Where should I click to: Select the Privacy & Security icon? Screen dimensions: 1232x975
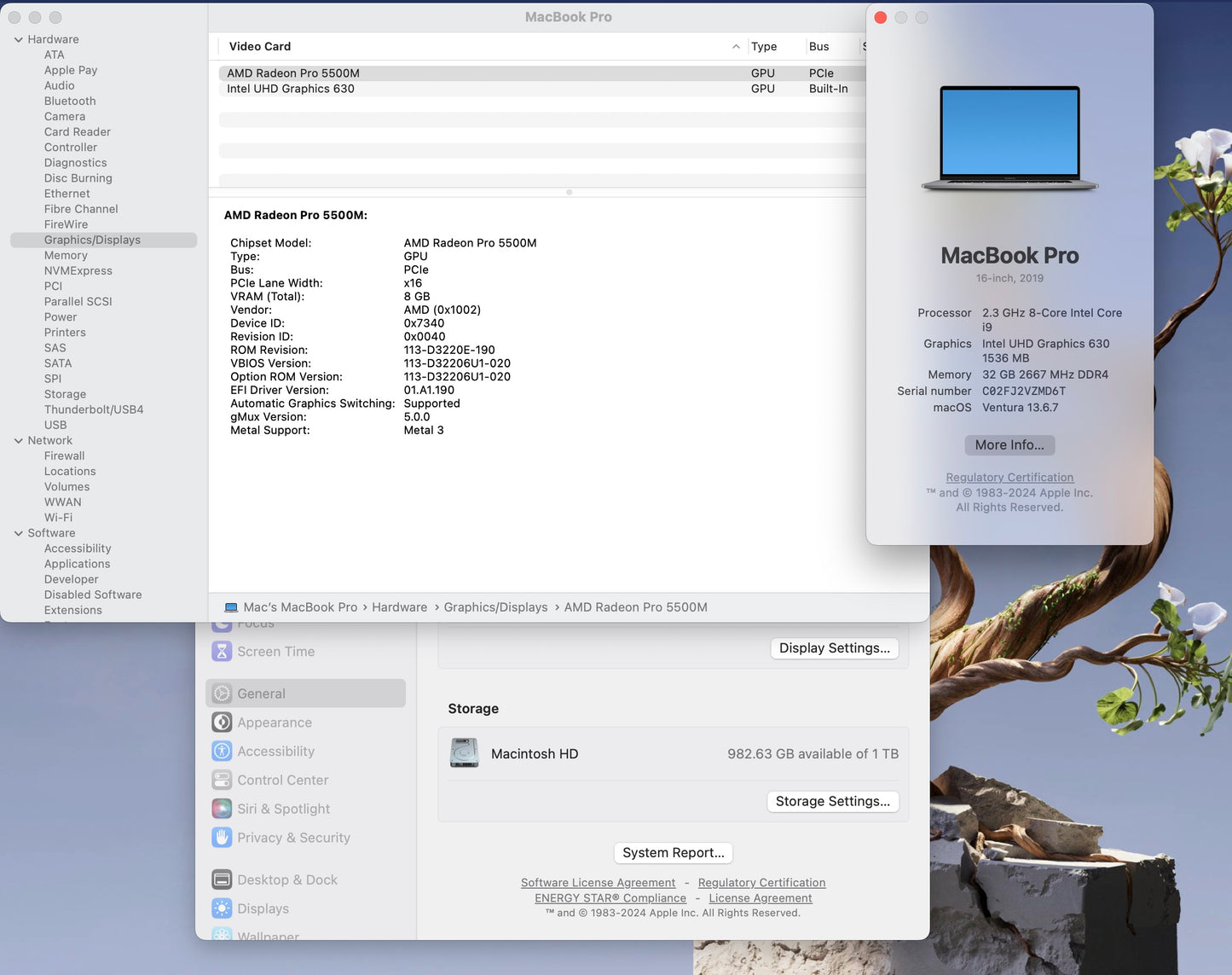(x=223, y=838)
